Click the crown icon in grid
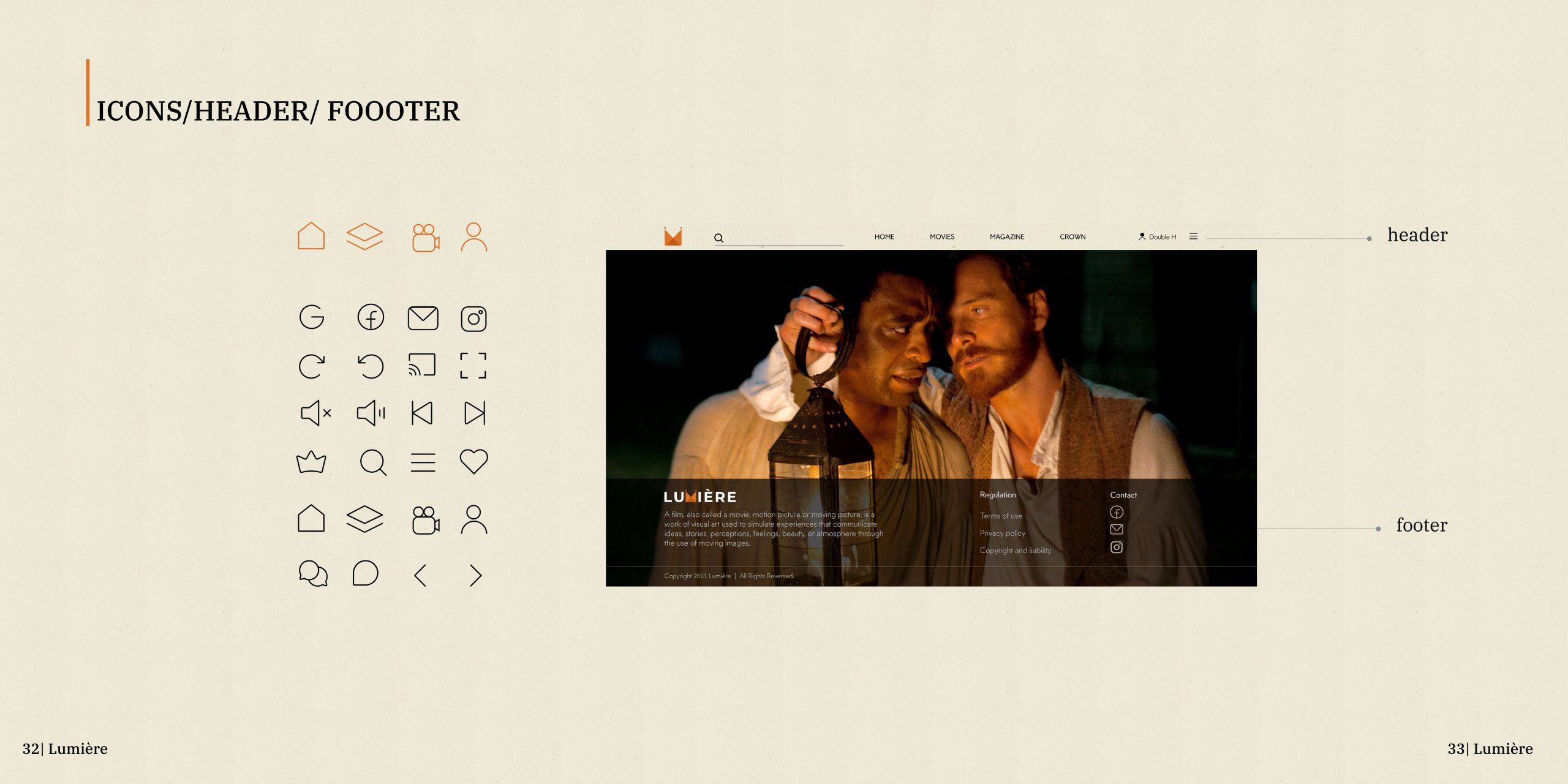1568x784 pixels. pos(311,462)
